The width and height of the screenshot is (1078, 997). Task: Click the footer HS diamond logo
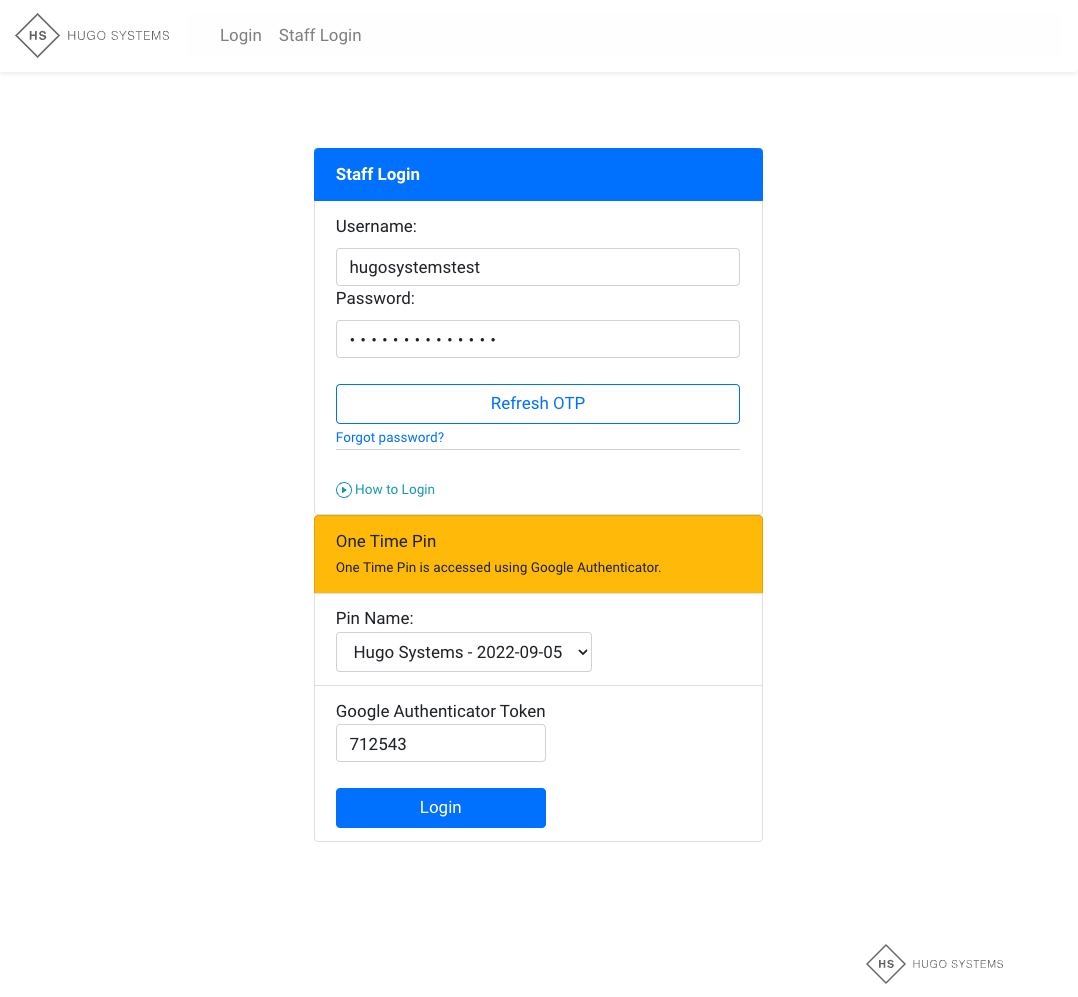tap(886, 964)
